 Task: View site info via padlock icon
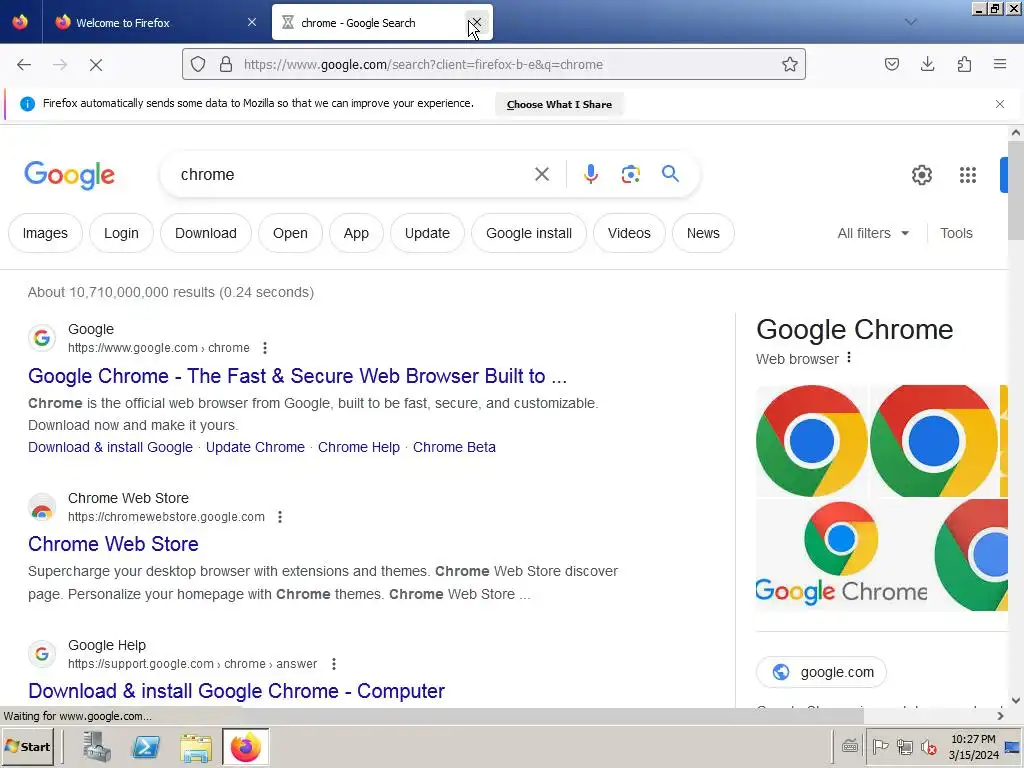pyautogui.click(x=226, y=65)
